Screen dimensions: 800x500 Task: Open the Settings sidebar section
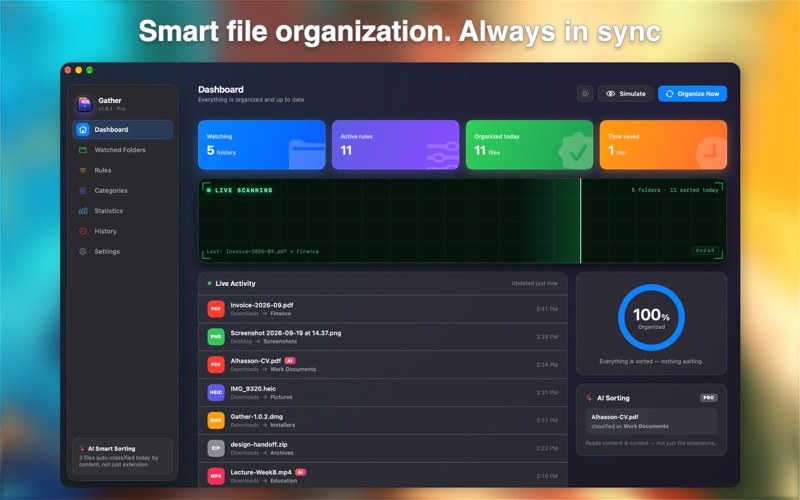(x=122, y=252)
